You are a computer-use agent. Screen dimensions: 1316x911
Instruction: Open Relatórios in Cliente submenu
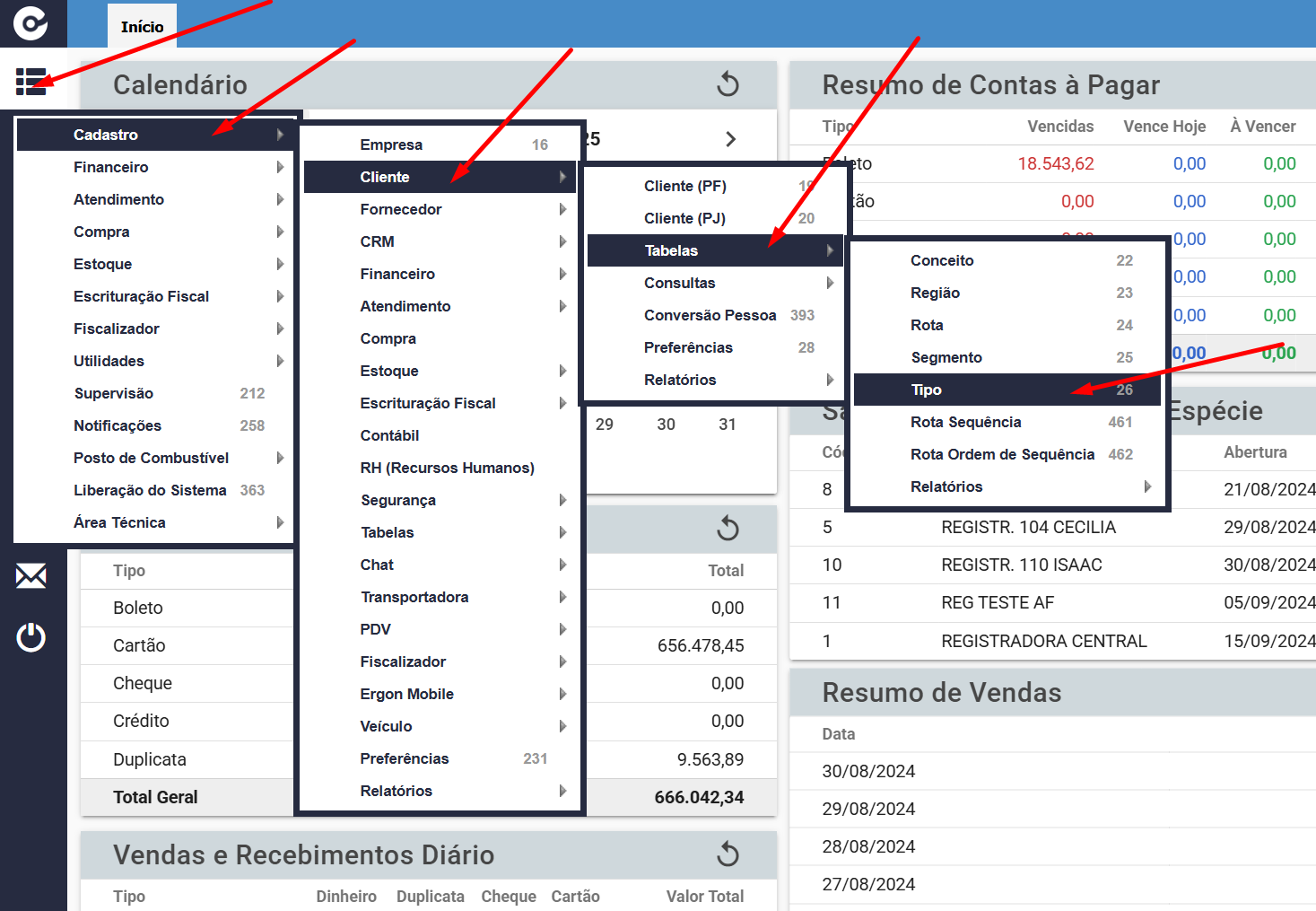point(716,380)
